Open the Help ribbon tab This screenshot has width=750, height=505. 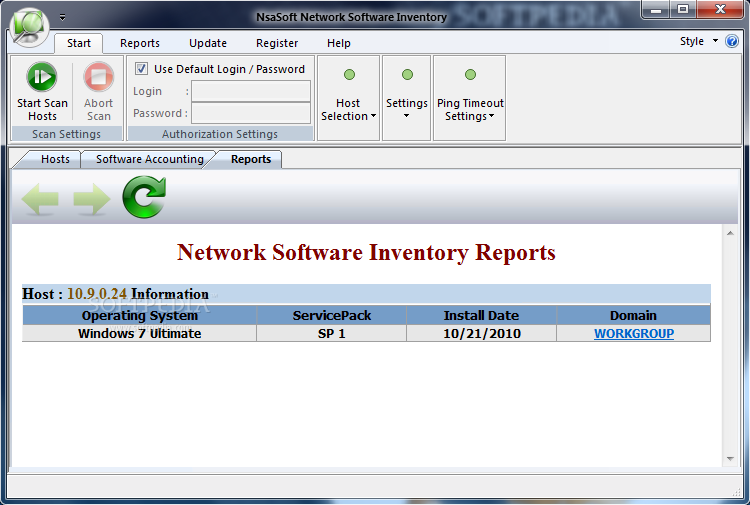[339, 43]
